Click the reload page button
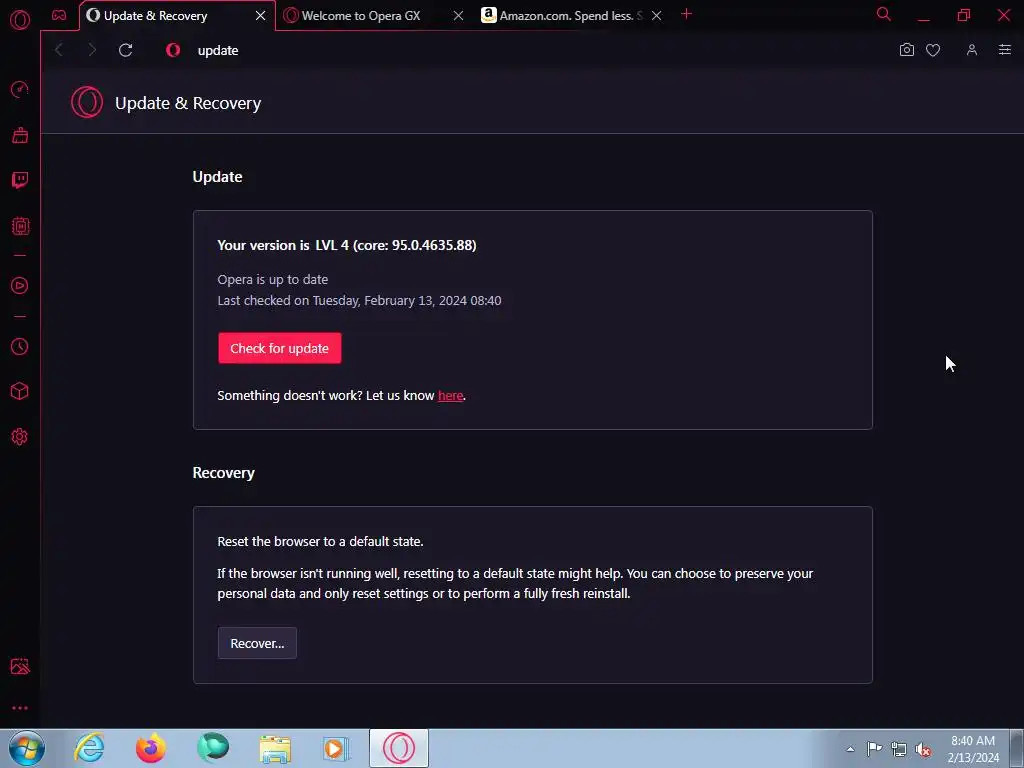The image size is (1024, 768). (125, 50)
